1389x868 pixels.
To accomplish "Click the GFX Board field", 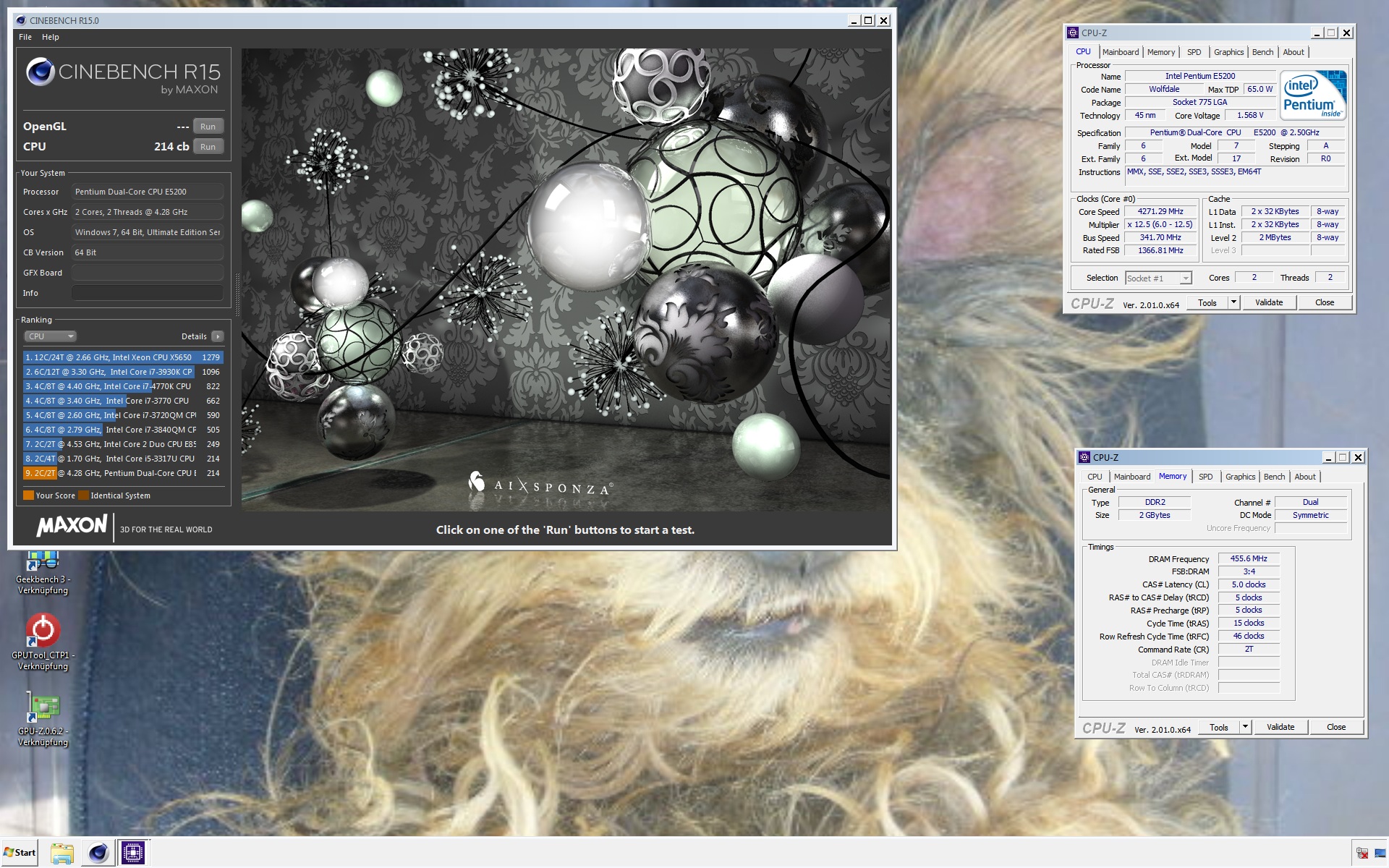I will pos(148,273).
